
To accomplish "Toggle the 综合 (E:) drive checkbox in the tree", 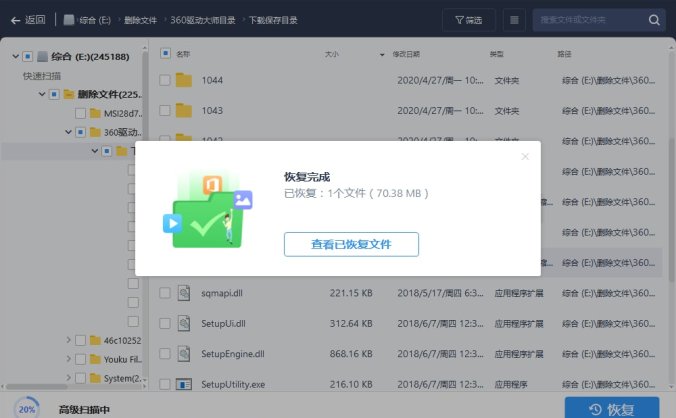I will [x=28, y=56].
